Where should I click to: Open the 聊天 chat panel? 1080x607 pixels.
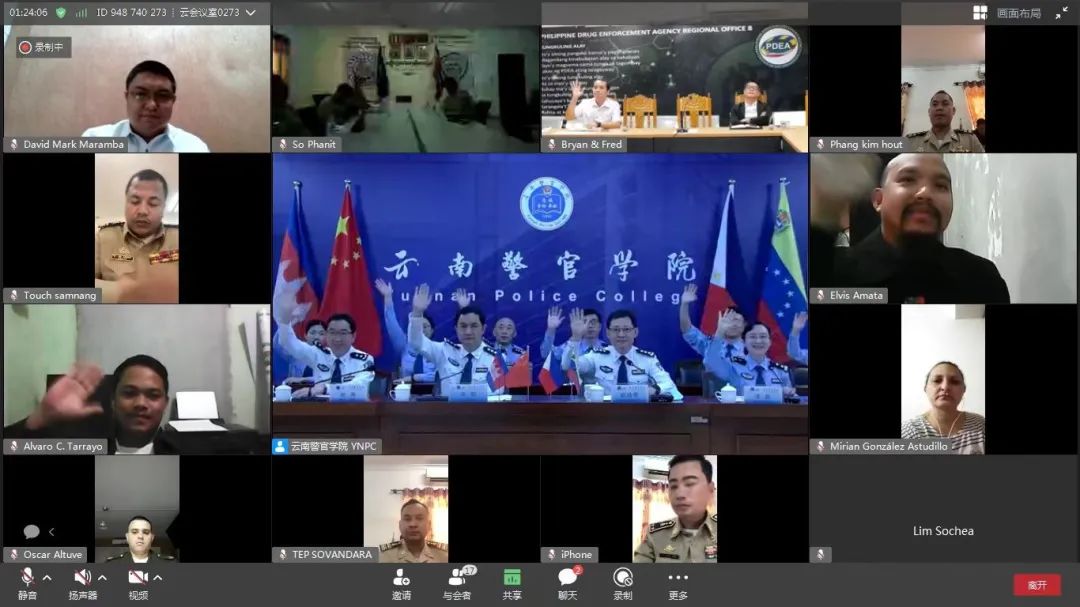coord(567,582)
